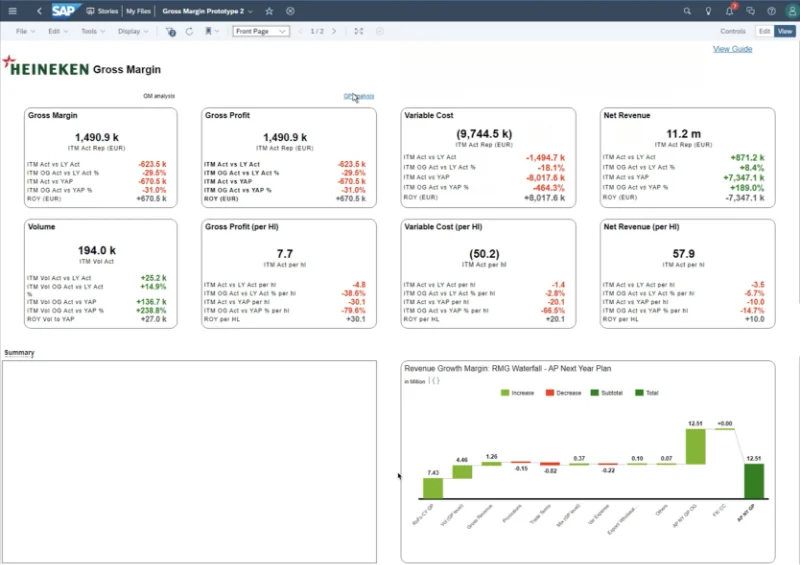The width and height of the screenshot is (800, 565).
Task: Open the help question mark icon
Action: [771, 11]
